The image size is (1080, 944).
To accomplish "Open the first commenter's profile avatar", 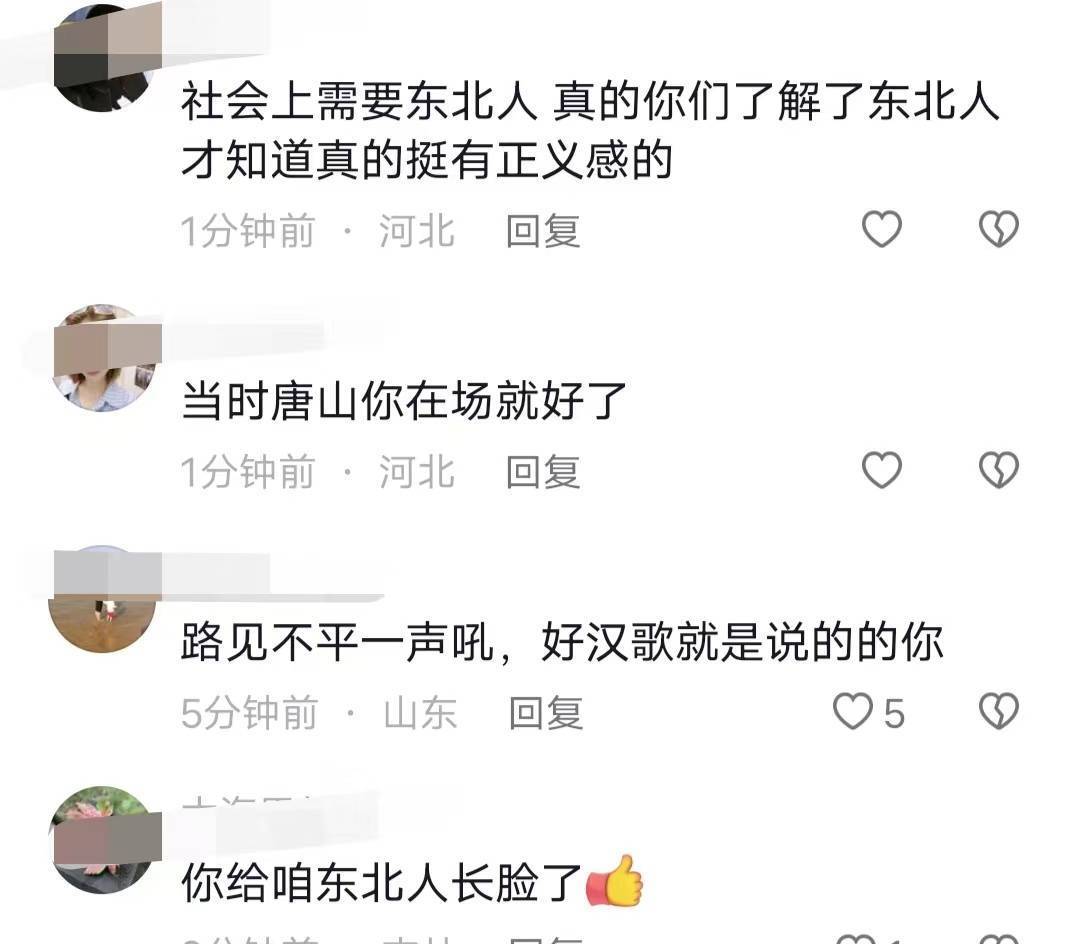I will point(105,58).
